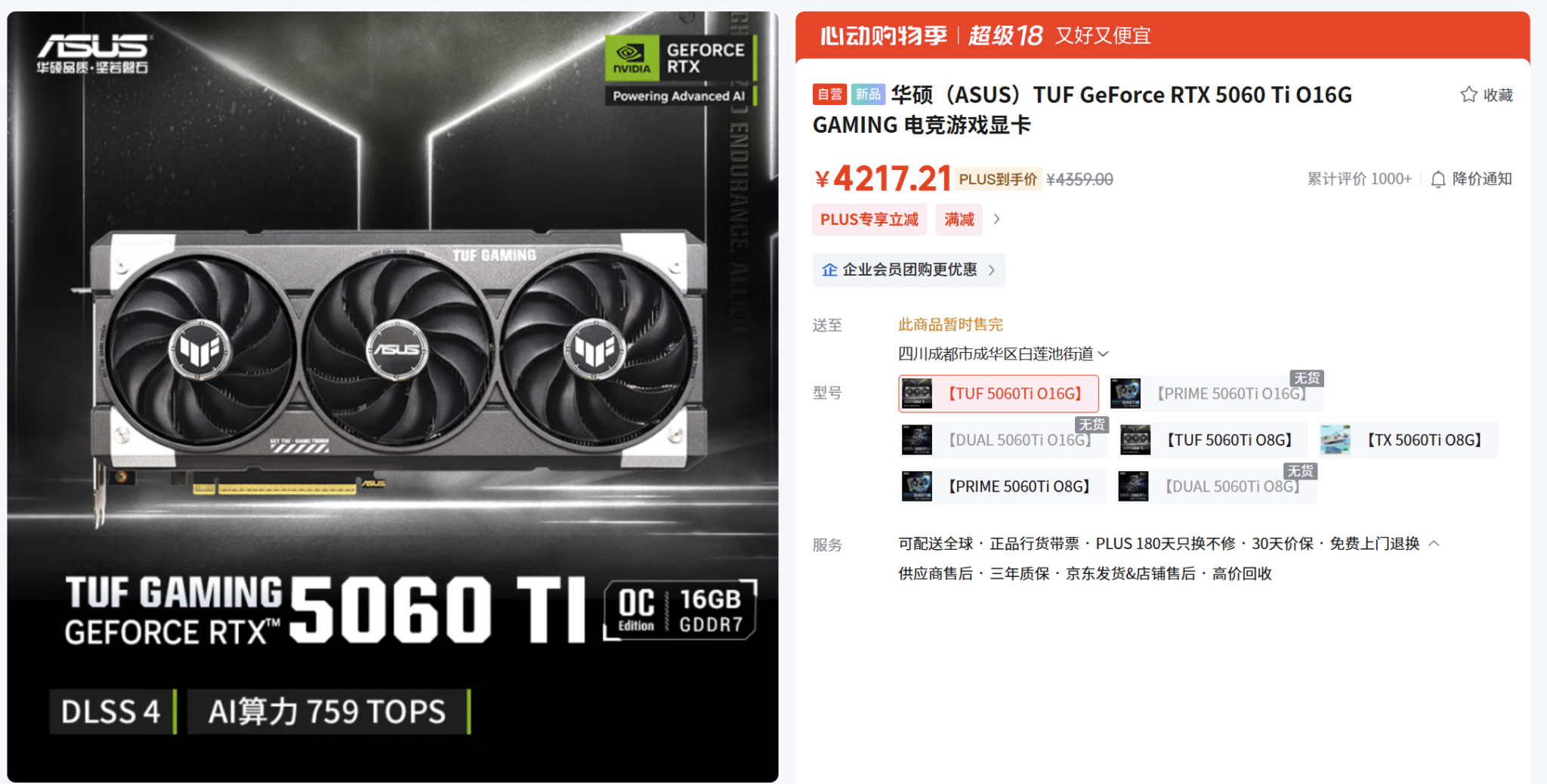Expand promotions with arrow beside 满减
Viewport: 1547px width, 784px height.
pos(996,219)
